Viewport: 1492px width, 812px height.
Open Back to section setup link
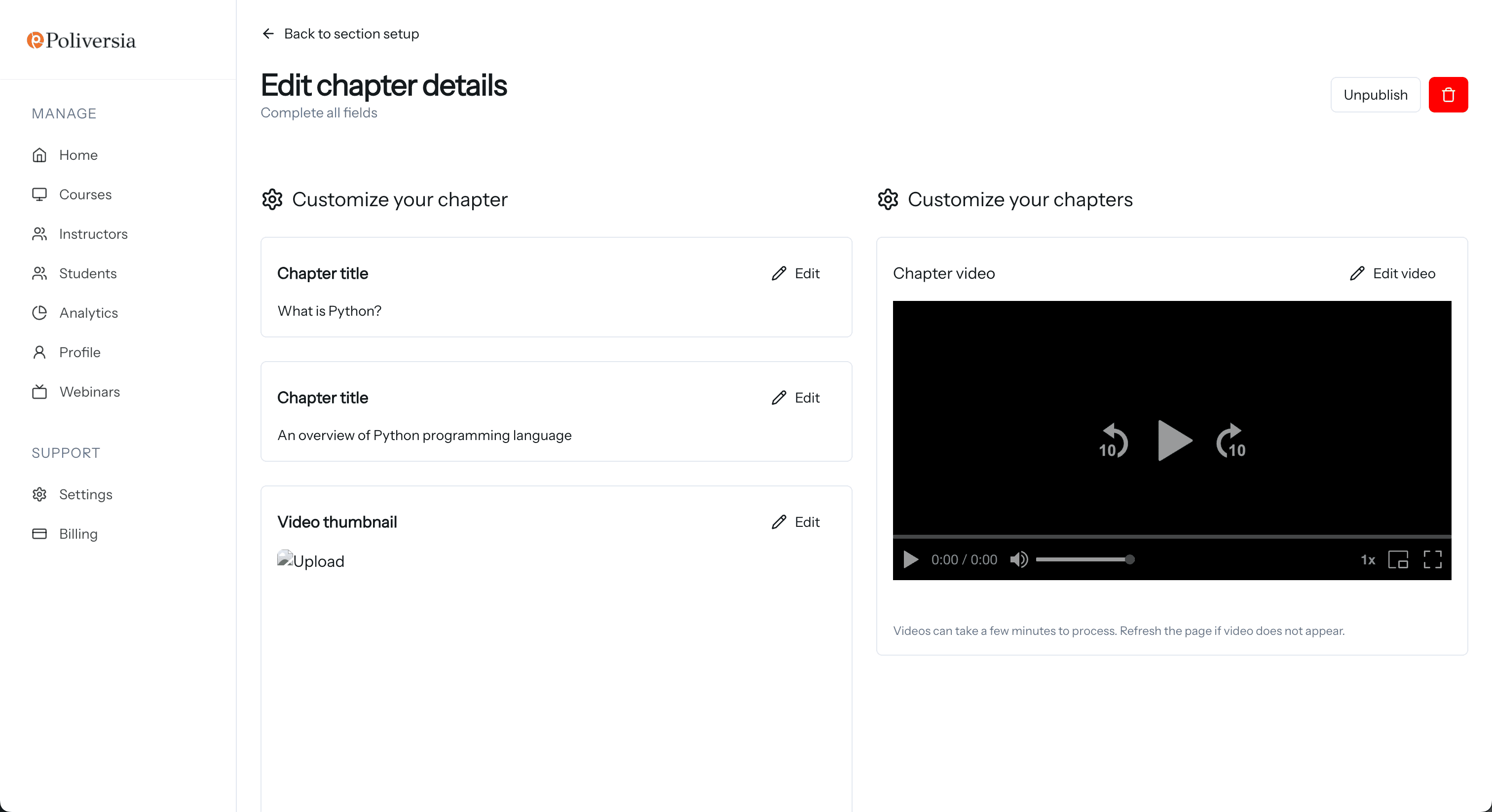coord(340,34)
